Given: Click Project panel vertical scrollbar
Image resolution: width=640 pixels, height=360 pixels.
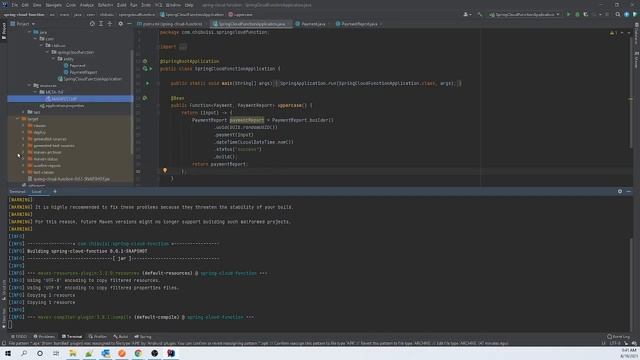Looking at the screenshot, I should (131, 102).
